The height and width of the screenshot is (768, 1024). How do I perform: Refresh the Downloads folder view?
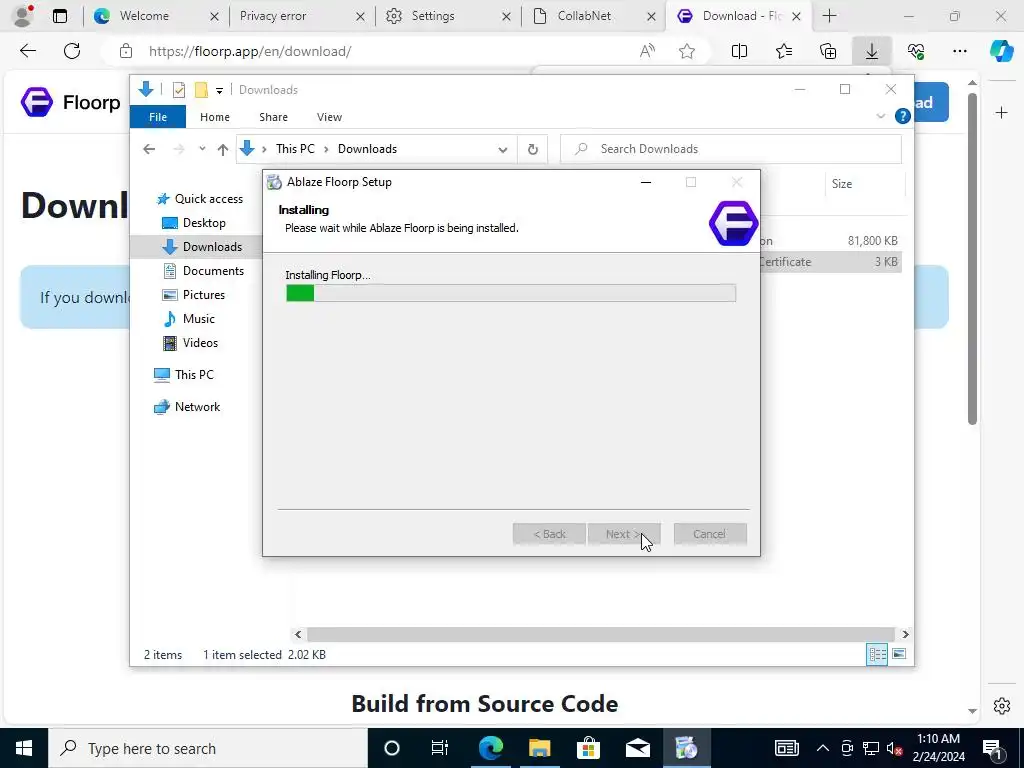point(533,150)
